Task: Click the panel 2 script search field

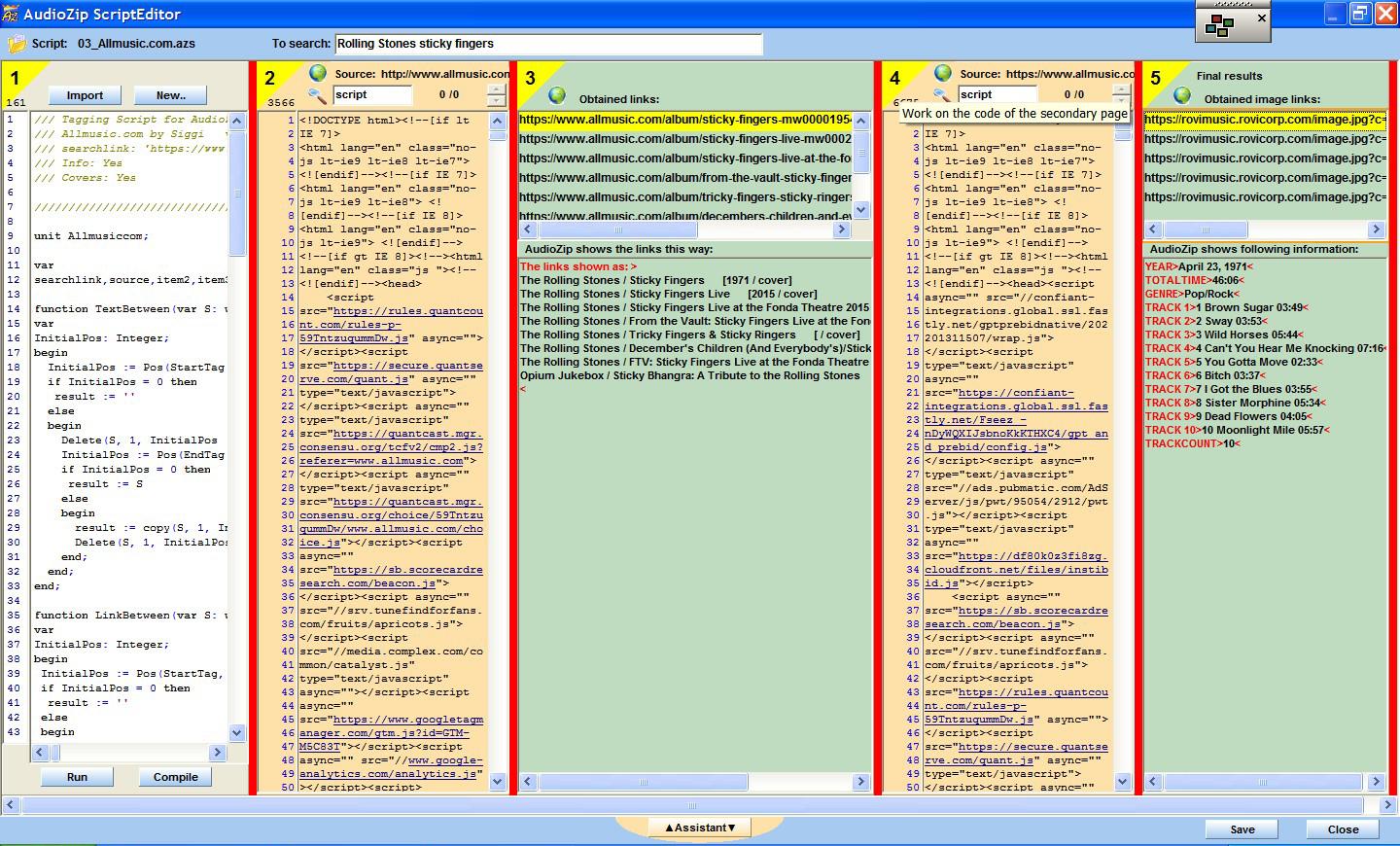Action: [x=373, y=94]
